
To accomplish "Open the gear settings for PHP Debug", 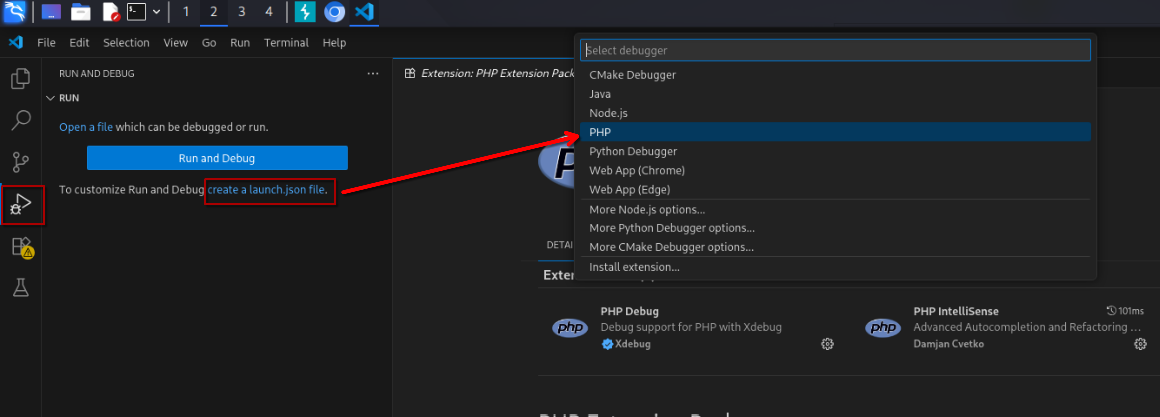I will click(827, 344).
